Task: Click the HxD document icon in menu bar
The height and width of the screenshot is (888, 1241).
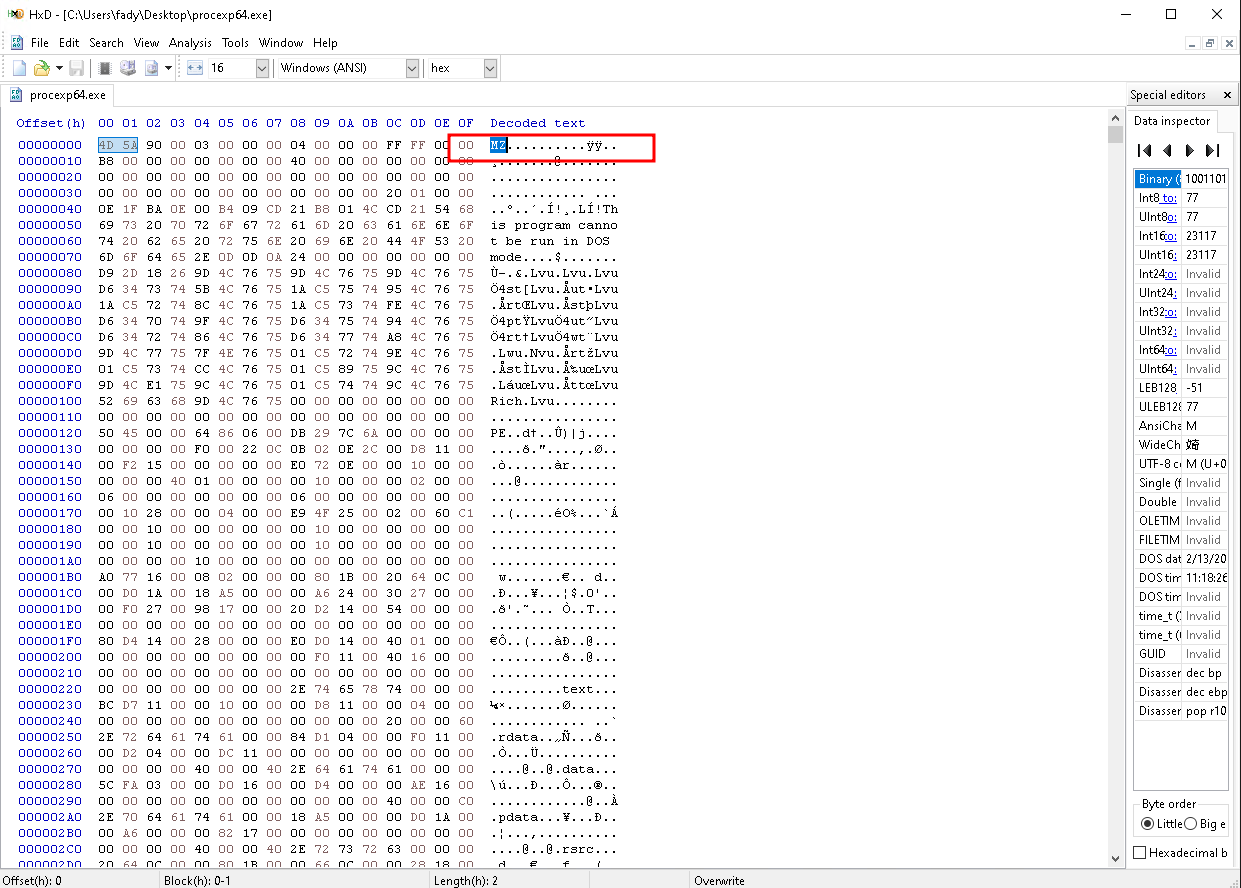Action: [x=17, y=43]
